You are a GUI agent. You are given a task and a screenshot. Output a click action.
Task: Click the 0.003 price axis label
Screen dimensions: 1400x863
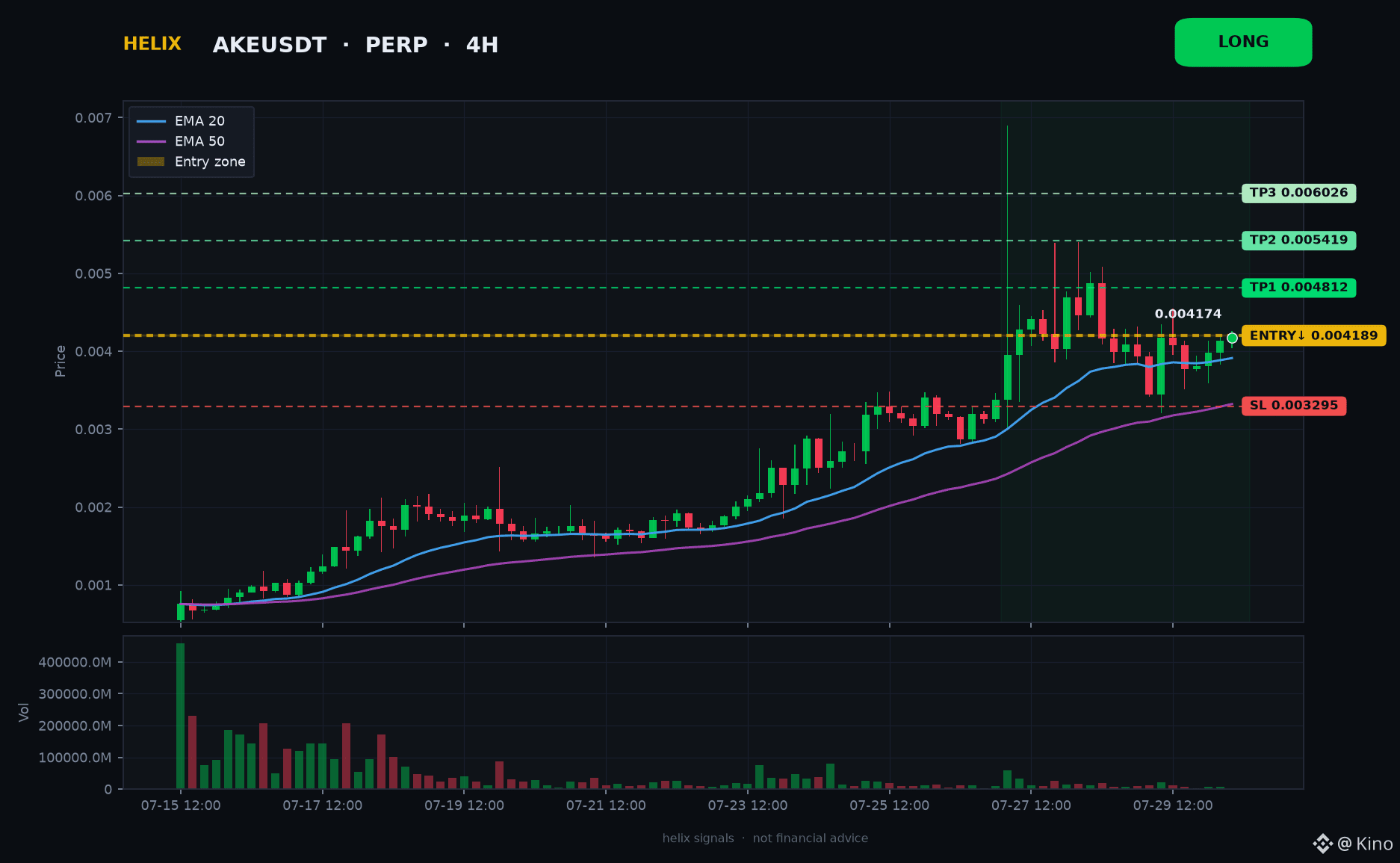(93, 430)
